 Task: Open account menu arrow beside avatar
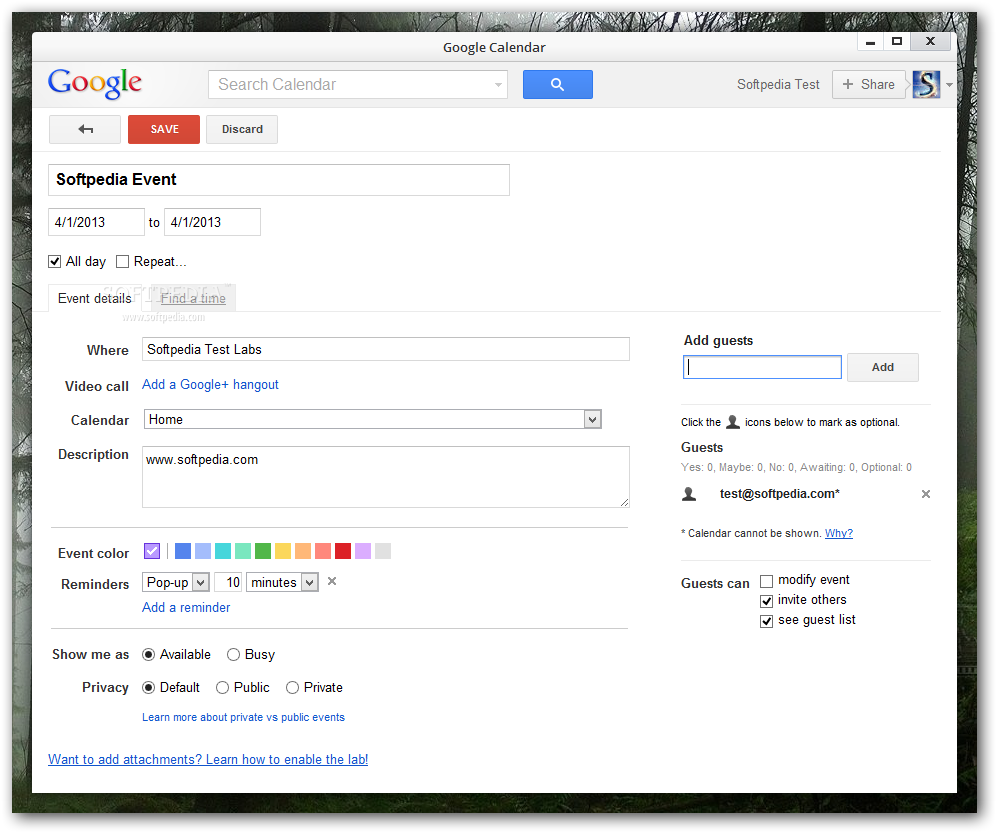(x=949, y=85)
